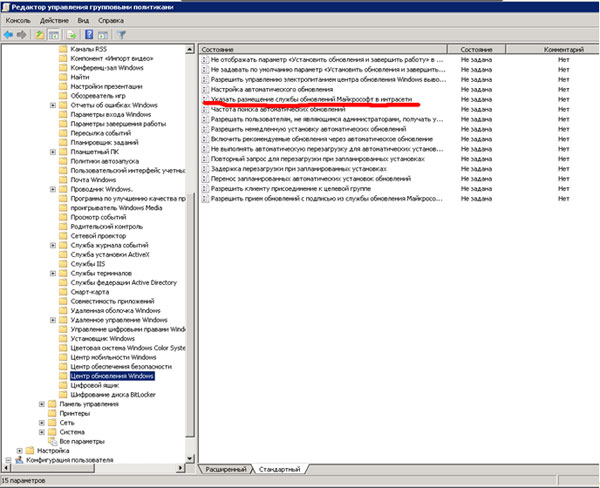Image resolution: width=600 pixels, height=488 pixels.
Task: Click the Show/Hide console tree icon
Action: click(x=56, y=34)
